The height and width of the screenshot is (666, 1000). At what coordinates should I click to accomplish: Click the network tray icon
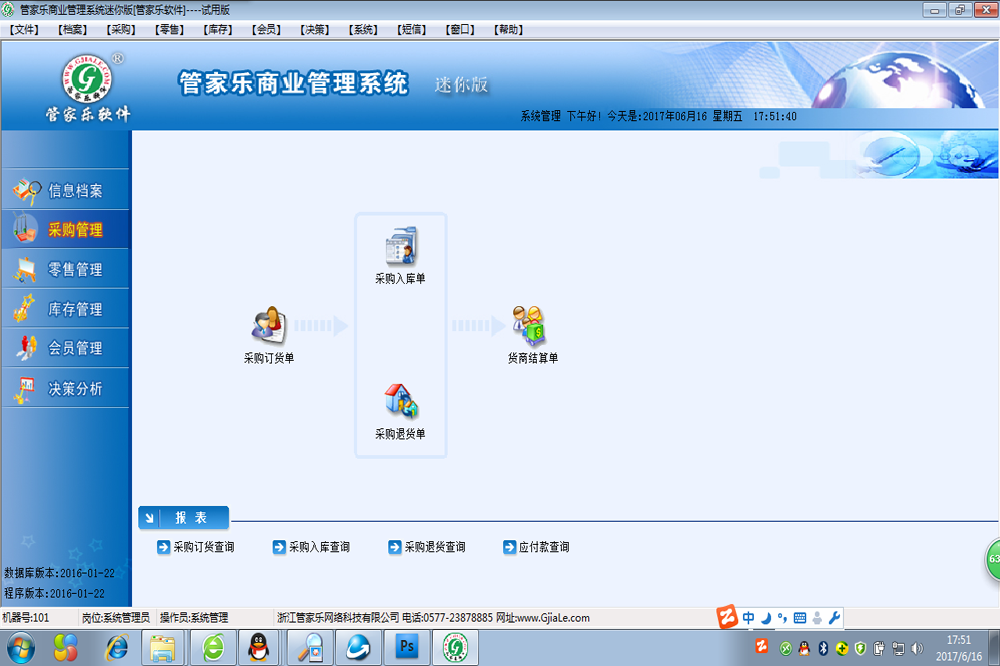click(x=899, y=649)
